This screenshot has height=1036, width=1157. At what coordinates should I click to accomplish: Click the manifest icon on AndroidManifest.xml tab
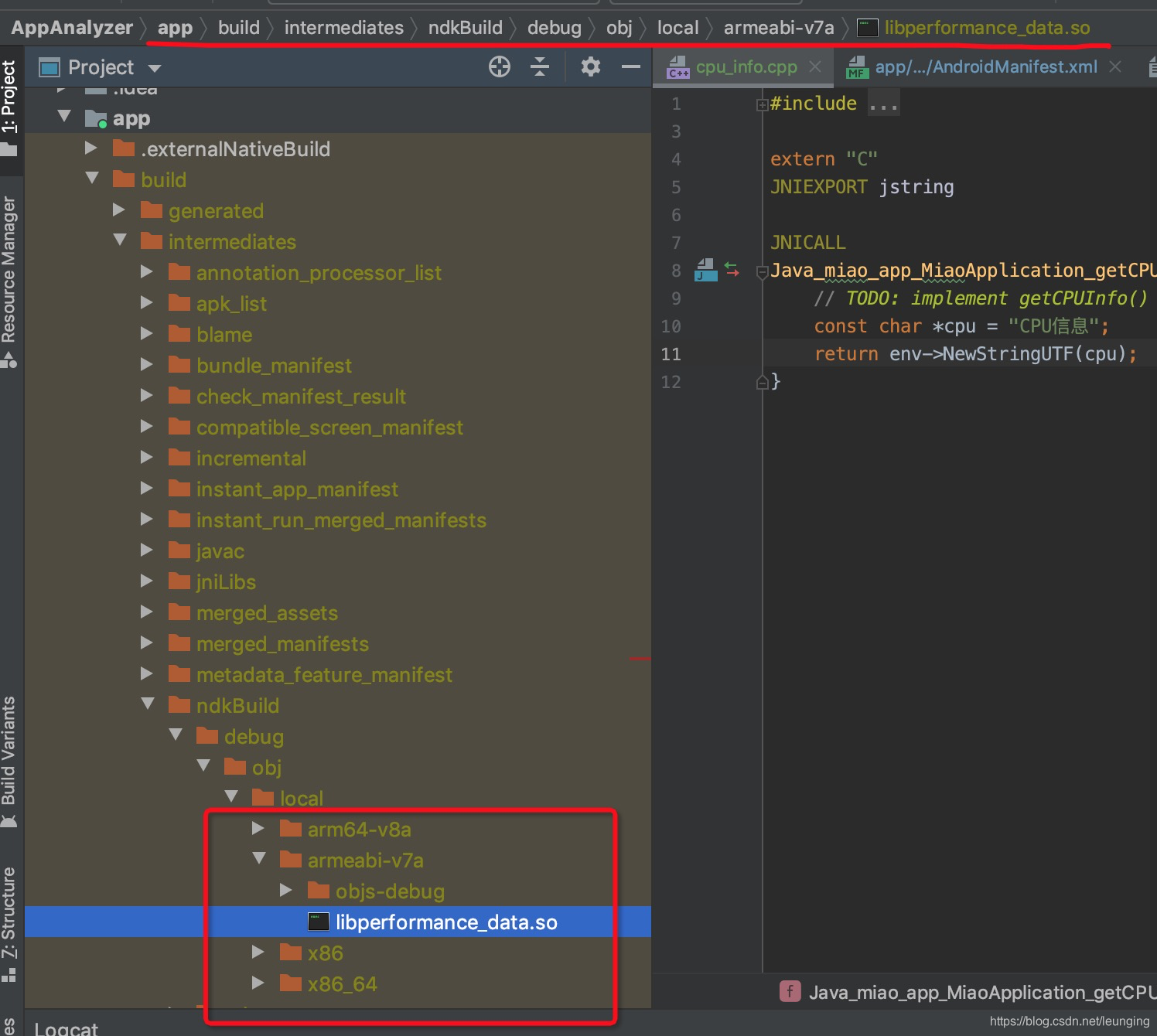point(857,67)
